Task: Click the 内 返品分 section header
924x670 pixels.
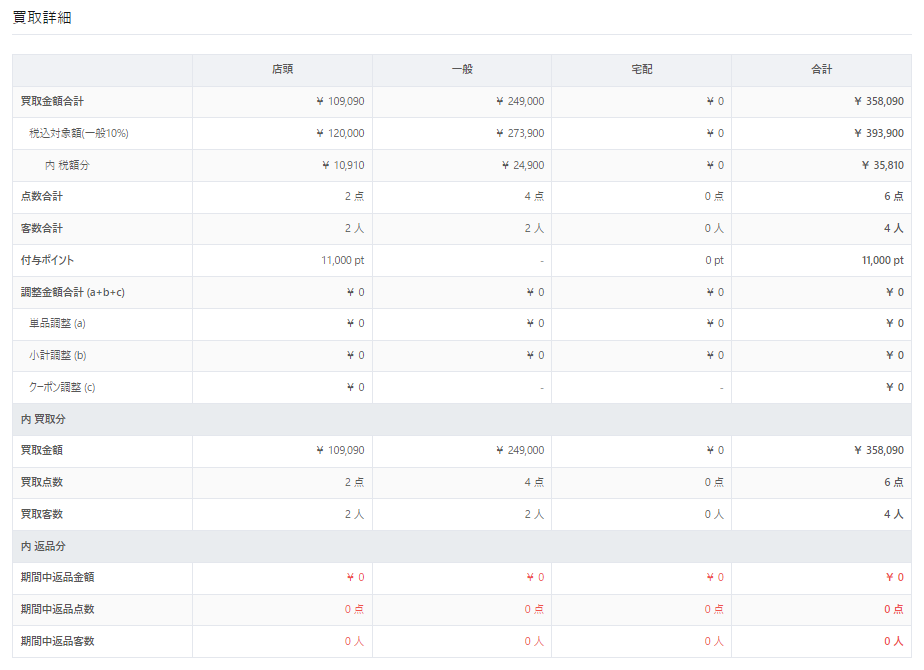Action: (43, 546)
